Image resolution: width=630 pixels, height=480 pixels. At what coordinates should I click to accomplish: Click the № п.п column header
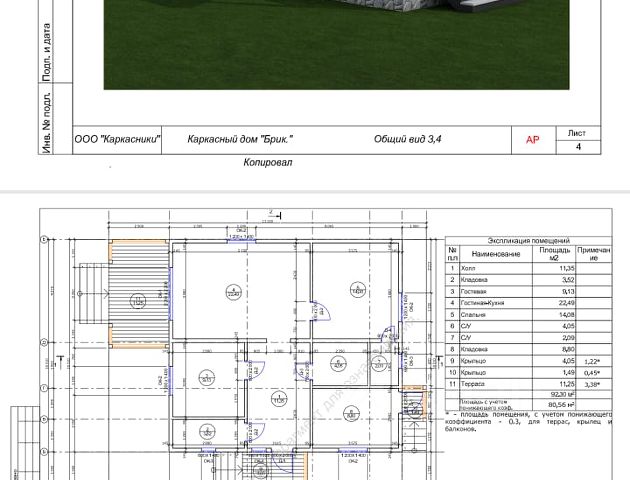[x=452, y=254]
